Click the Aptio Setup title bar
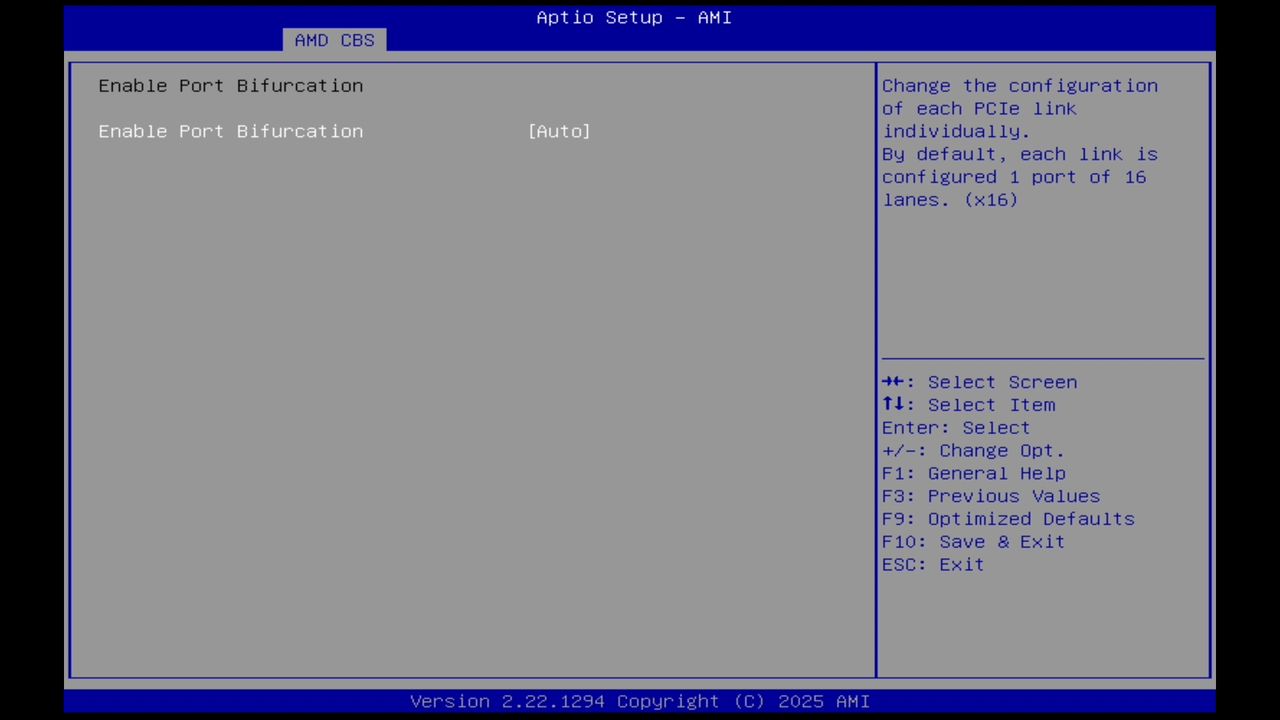 pyautogui.click(x=634, y=17)
